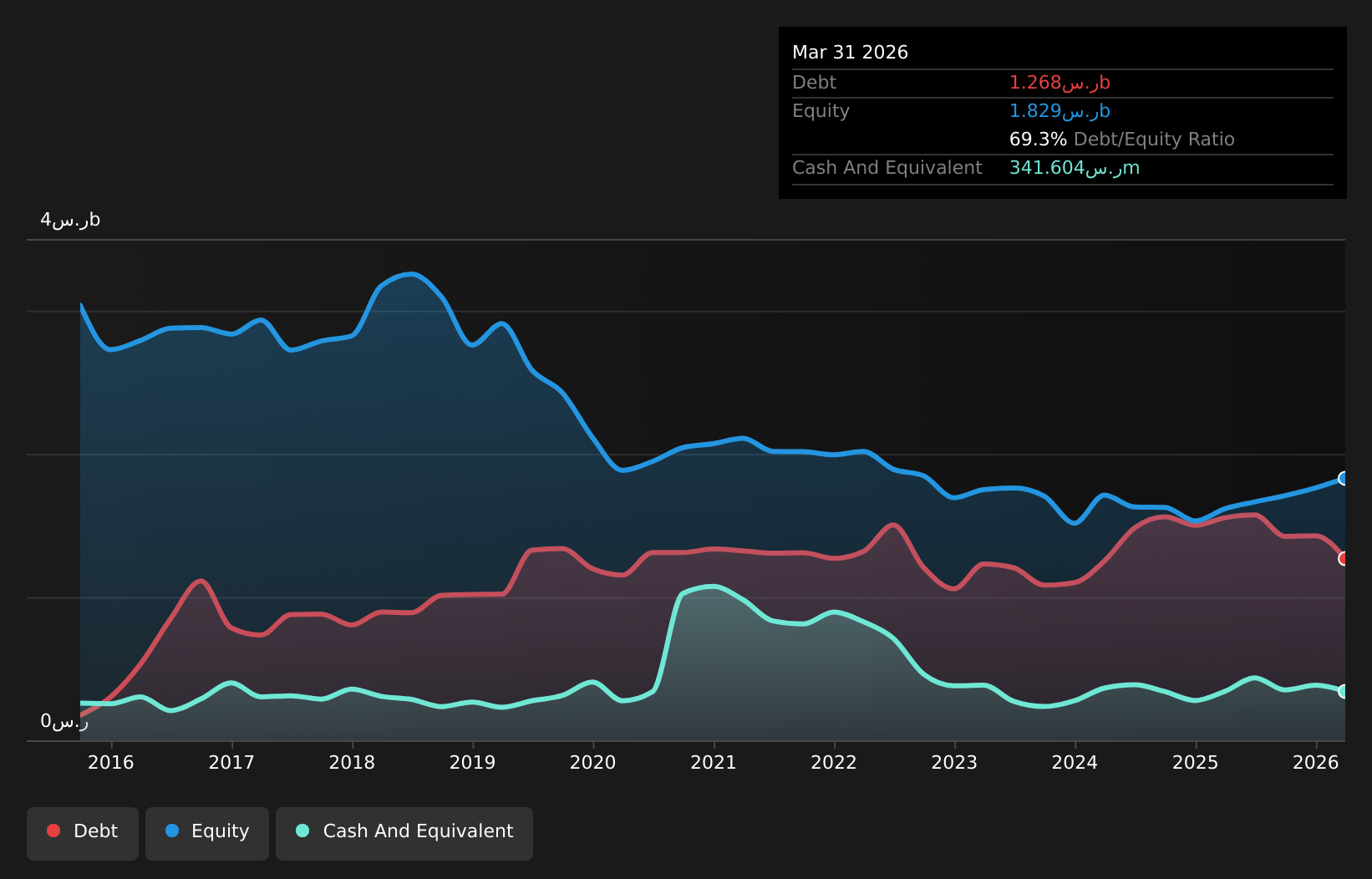Click the 2018 x-axis label

pos(352,762)
